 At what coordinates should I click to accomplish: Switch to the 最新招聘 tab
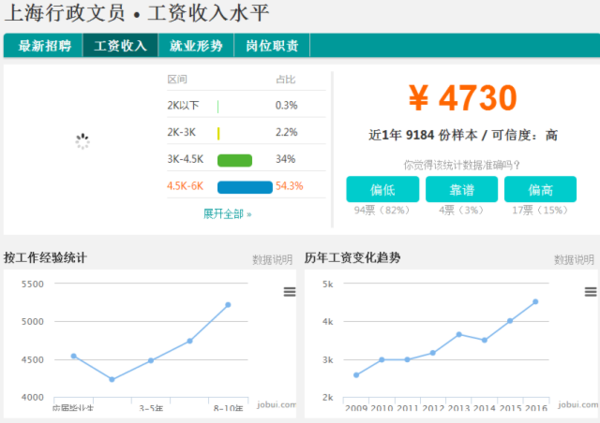pos(43,46)
